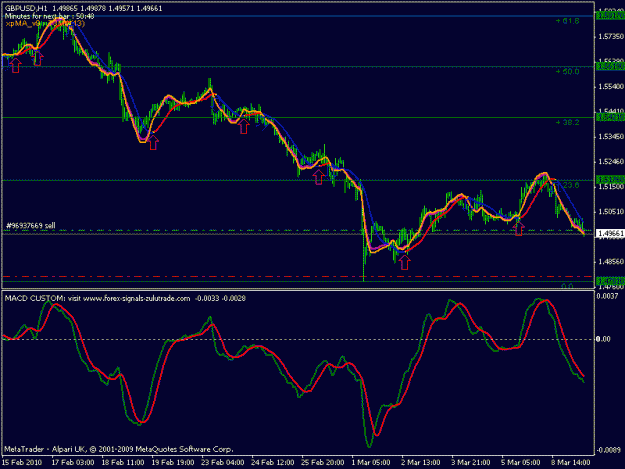Select the up-arrow signal under the 2 Mar low
The width and height of the screenshot is (625, 469).
(x=405, y=263)
